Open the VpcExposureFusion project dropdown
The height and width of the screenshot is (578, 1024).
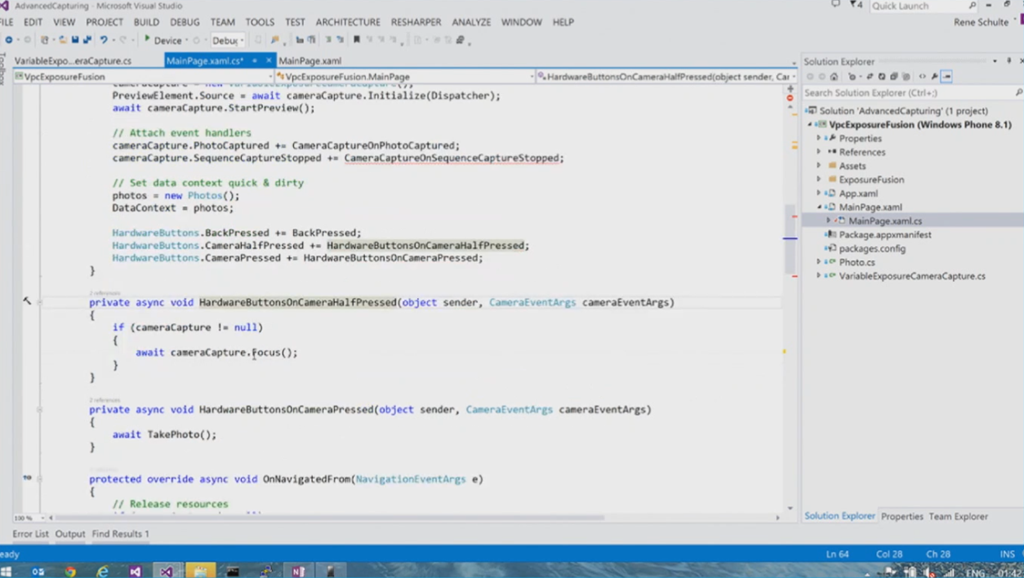click(x=142, y=76)
